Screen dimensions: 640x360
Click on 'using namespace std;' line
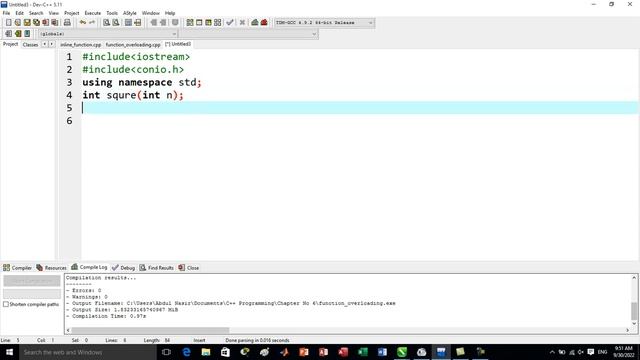tap(142, 82)
